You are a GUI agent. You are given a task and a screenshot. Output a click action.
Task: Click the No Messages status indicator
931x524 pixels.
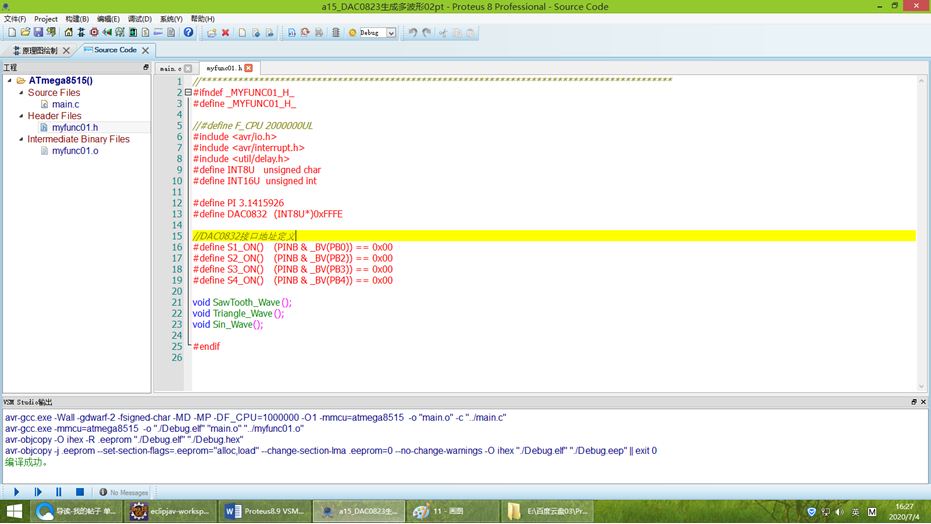124,493
